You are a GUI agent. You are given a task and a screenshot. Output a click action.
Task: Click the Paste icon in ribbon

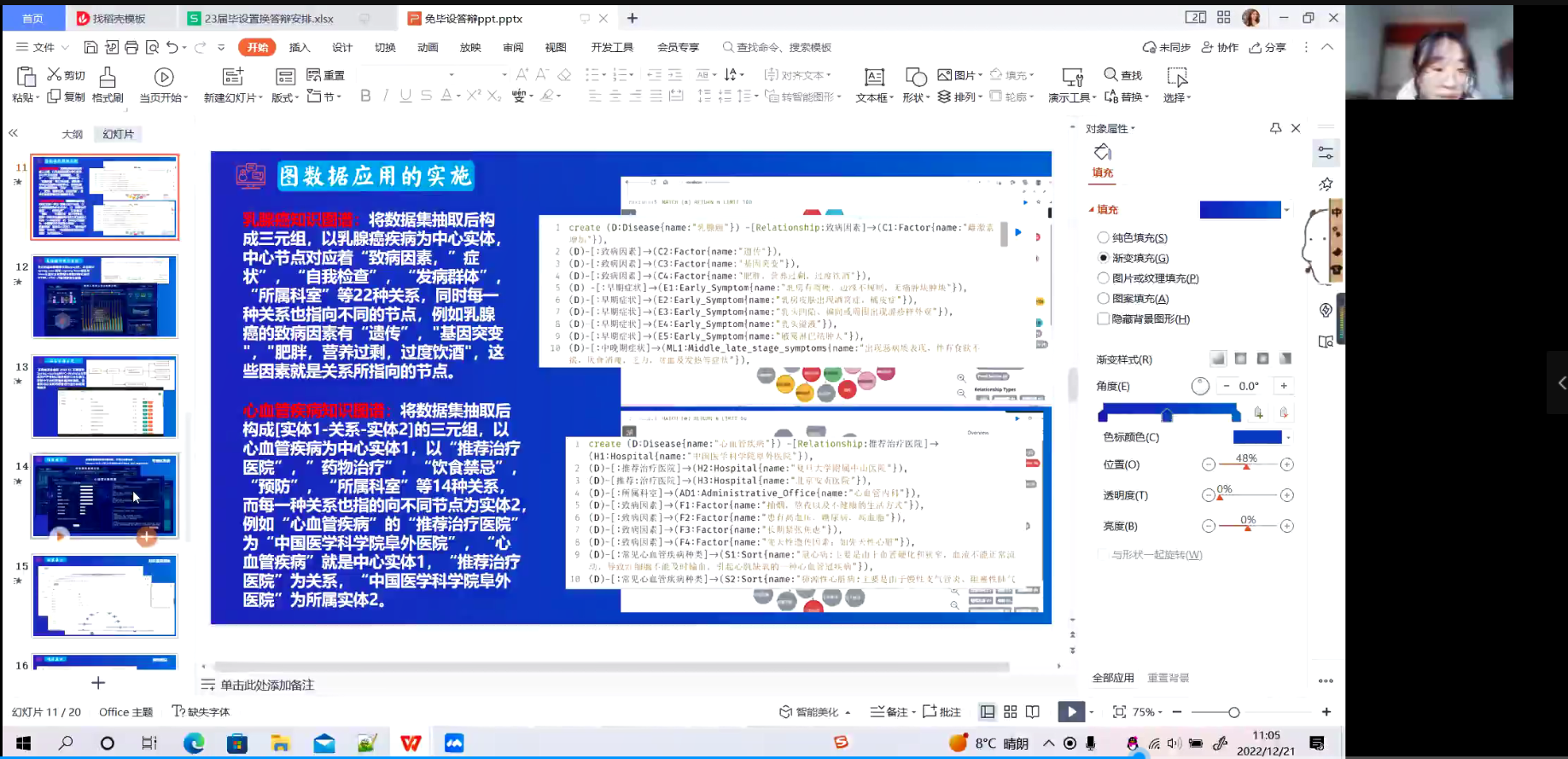(x=26, y=77)
